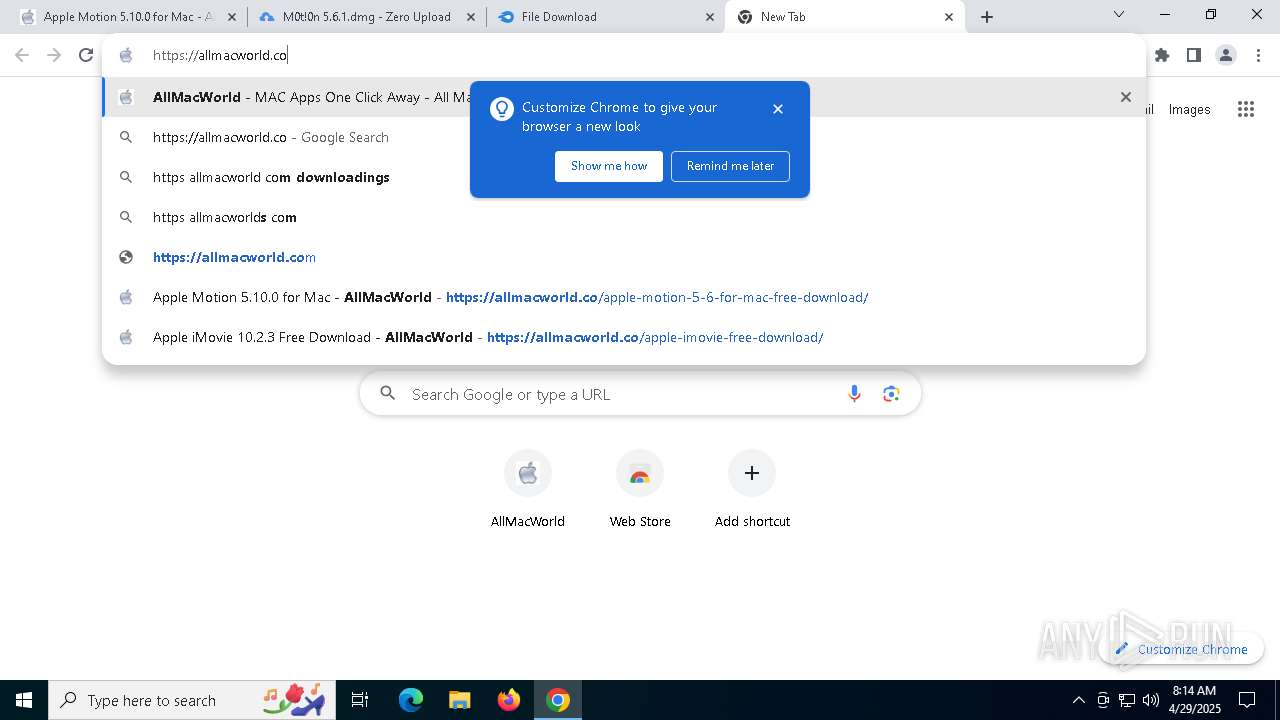The image size is (1280, 720).
Task: Pick the 'com downloadings' search suggestion
Action: click(624, 177)
